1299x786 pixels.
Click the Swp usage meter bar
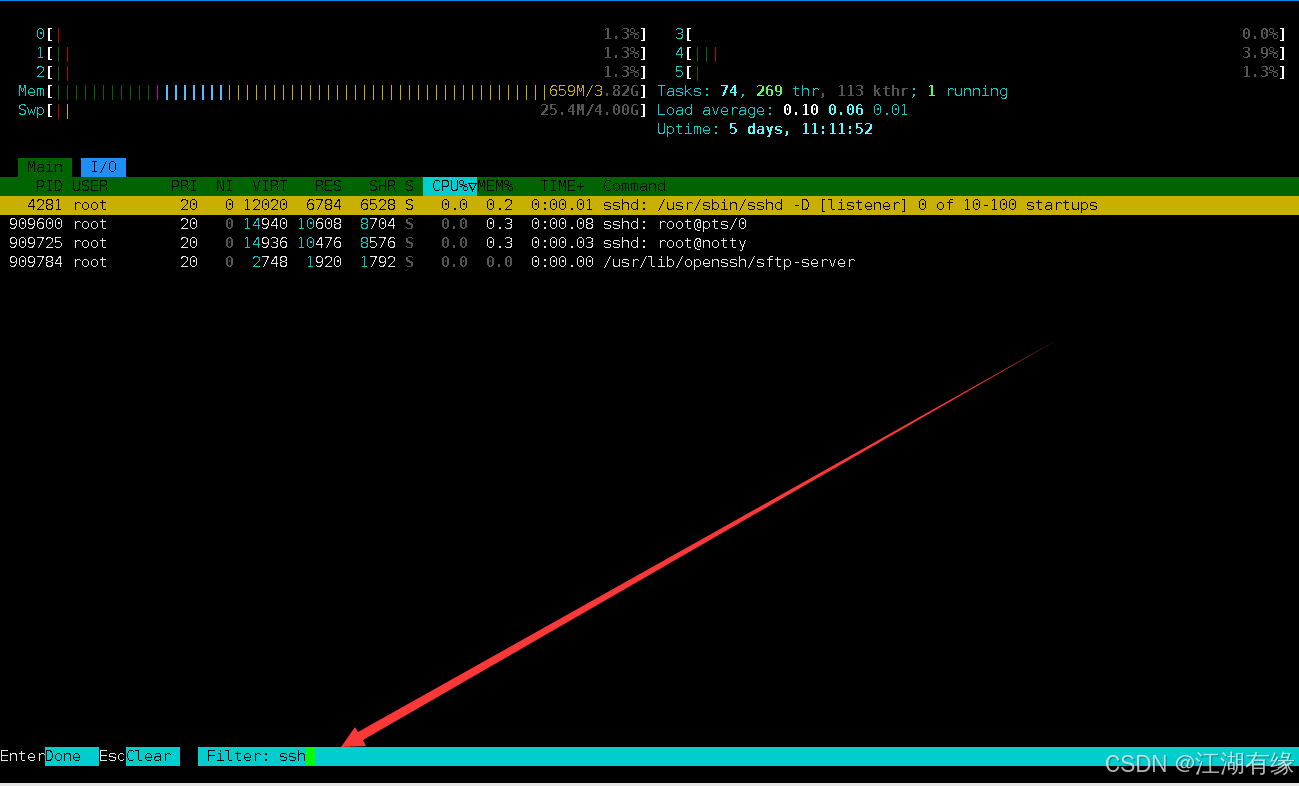coord(332,110)
